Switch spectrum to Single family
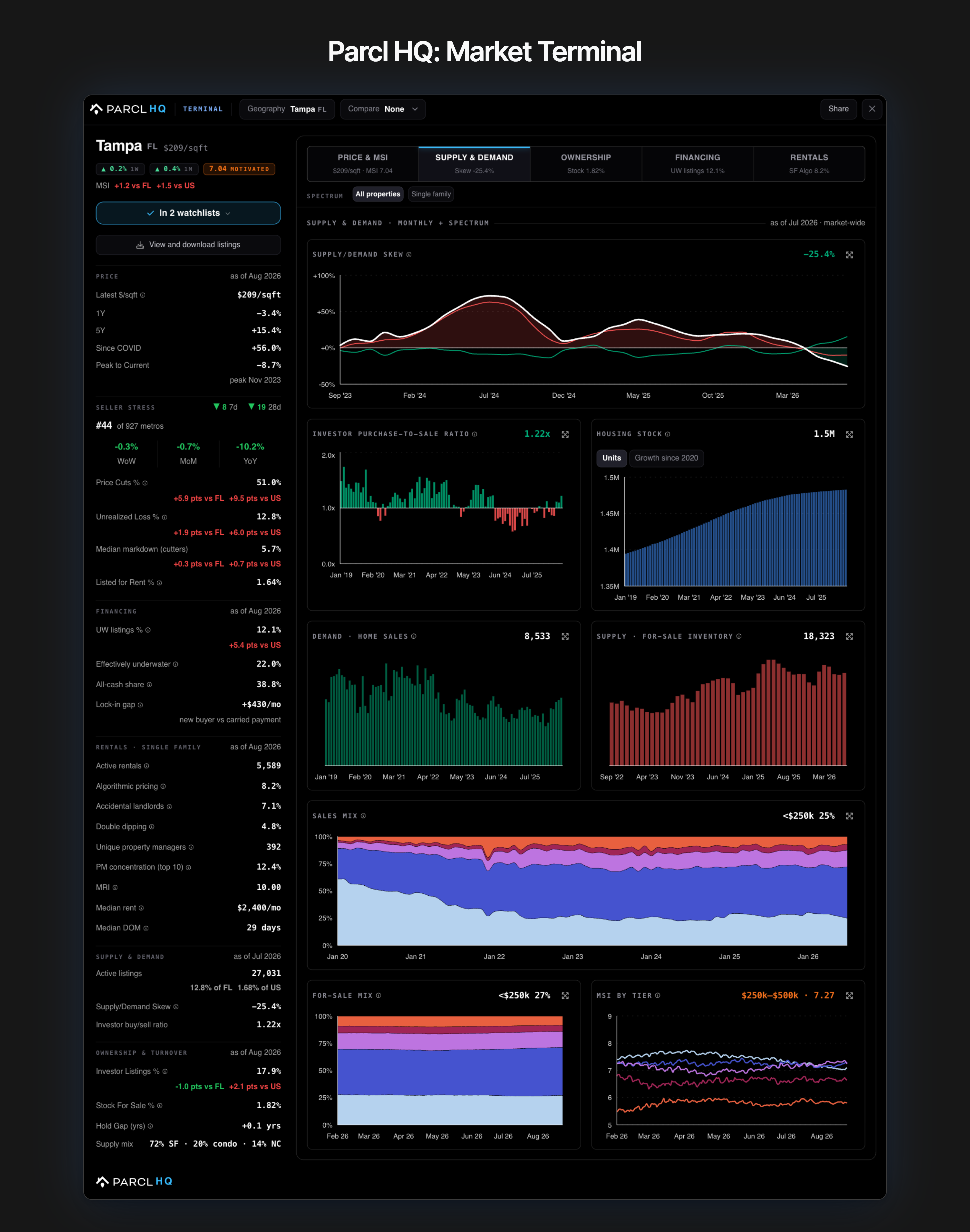The width and height of the screenshot is (970, 1232). coord(431,194)
